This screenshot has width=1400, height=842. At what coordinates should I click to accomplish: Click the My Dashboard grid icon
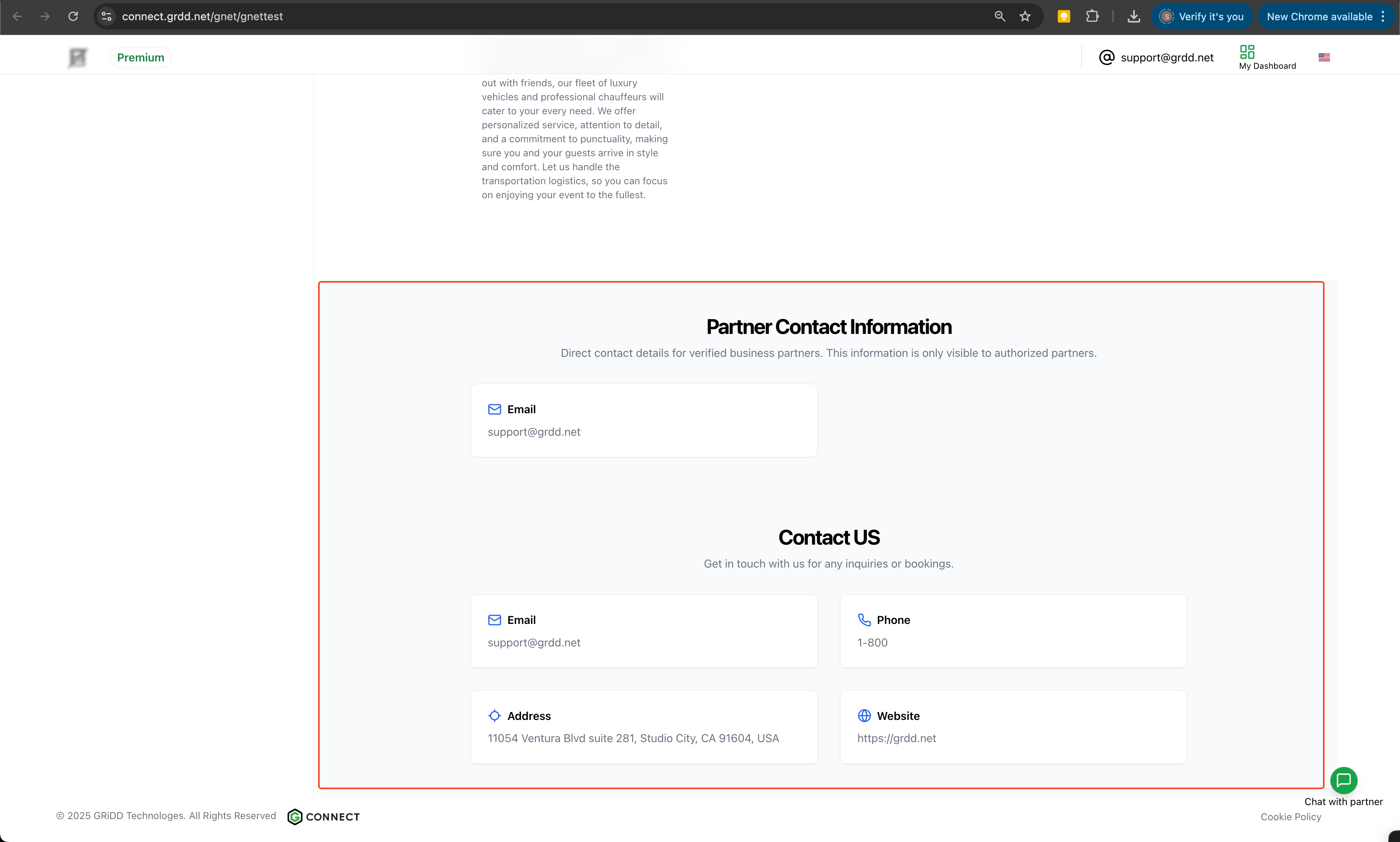1247,52
